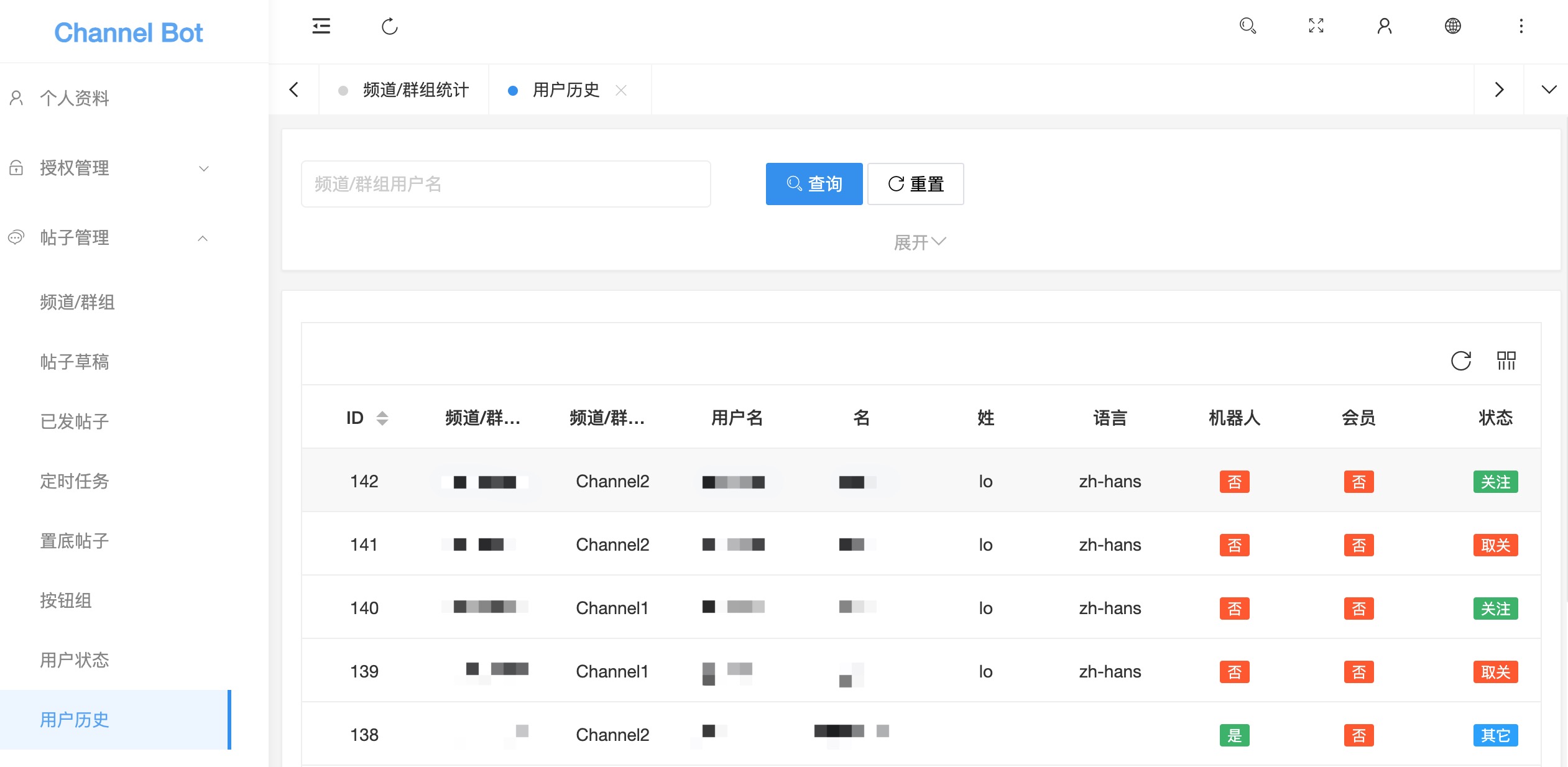Open the user account icon
The image size is (1568, 767).
tap(1384, 25)
